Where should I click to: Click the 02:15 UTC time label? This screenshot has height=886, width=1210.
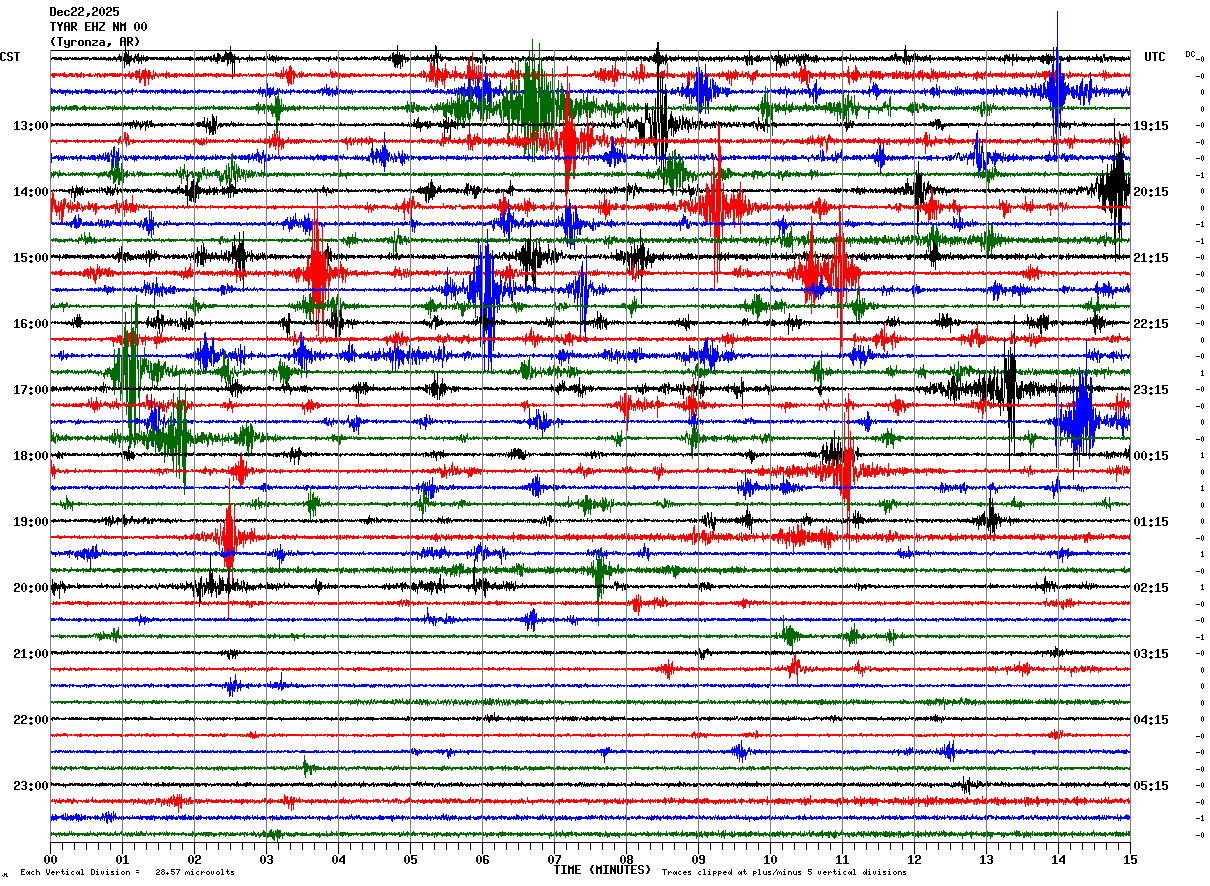pyautogui.click(x=1151, y=588)
